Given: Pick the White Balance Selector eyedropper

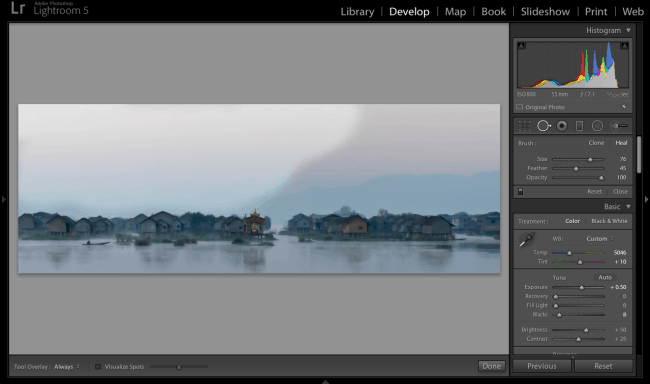Looking at the screenshot, I should 527,240.
